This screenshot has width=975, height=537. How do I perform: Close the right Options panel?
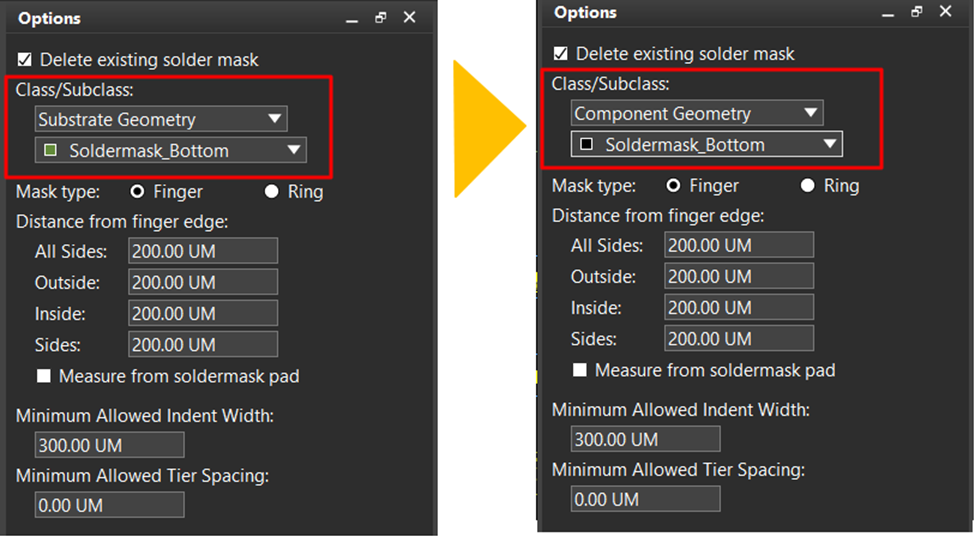tap(945, 12)
